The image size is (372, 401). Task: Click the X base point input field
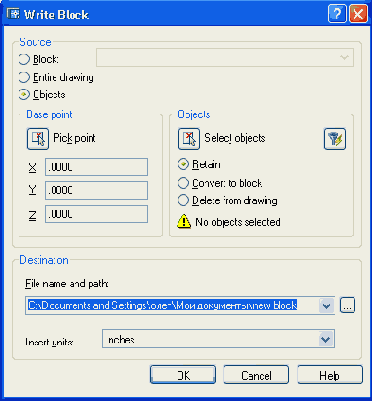pyautogui.click(x=96, y=167)
